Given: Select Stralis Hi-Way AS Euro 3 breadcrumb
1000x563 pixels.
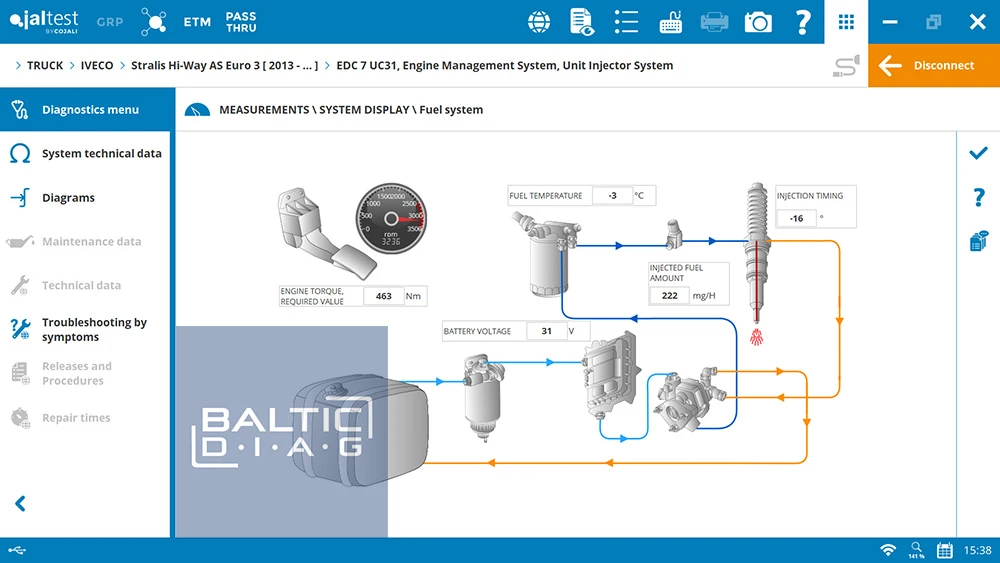Looking at the screenshot, I should pos(224,65).
